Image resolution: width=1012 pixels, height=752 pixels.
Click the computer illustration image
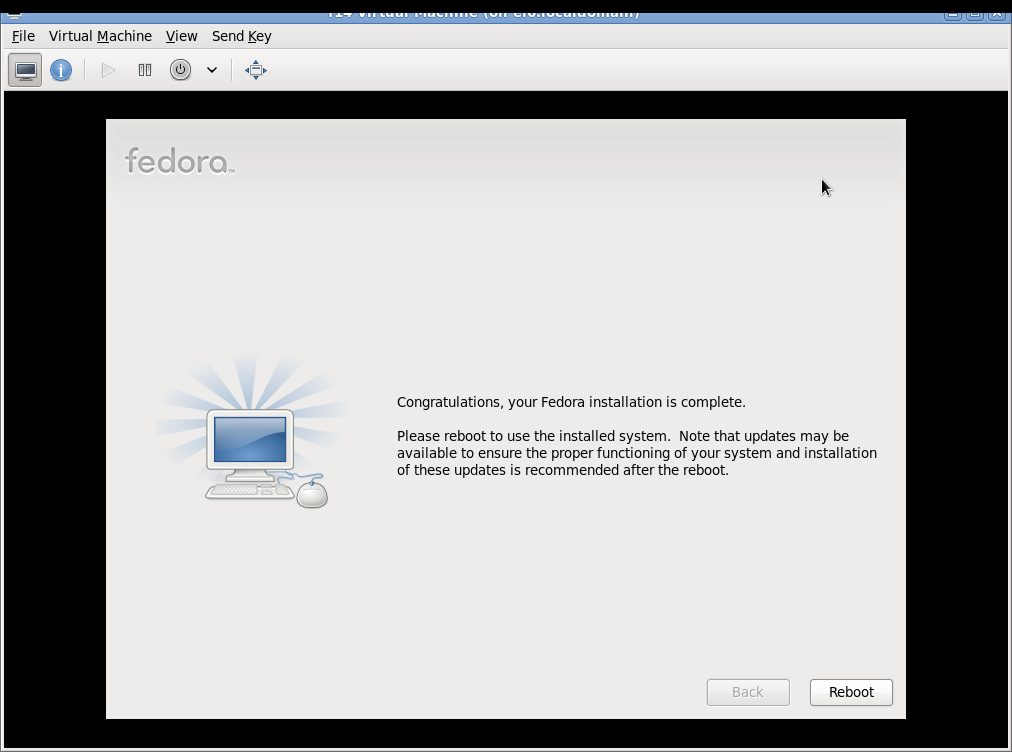(253, 431)
